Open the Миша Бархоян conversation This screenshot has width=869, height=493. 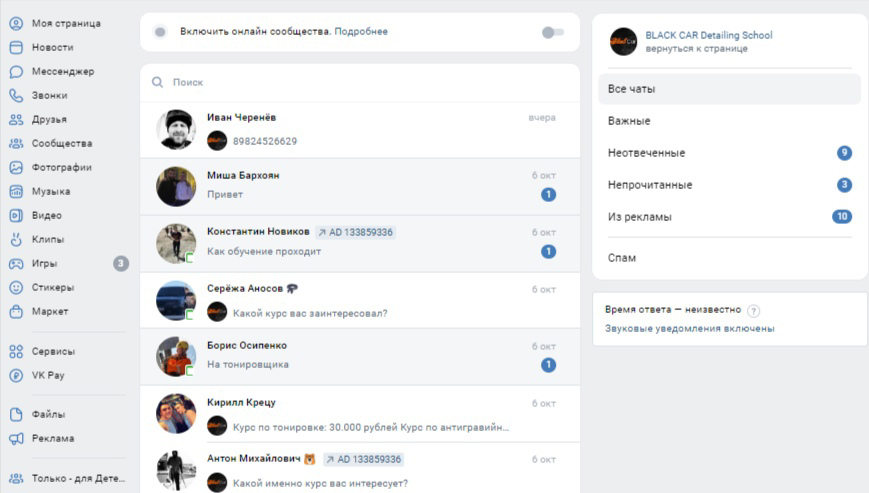coord(360,187)
